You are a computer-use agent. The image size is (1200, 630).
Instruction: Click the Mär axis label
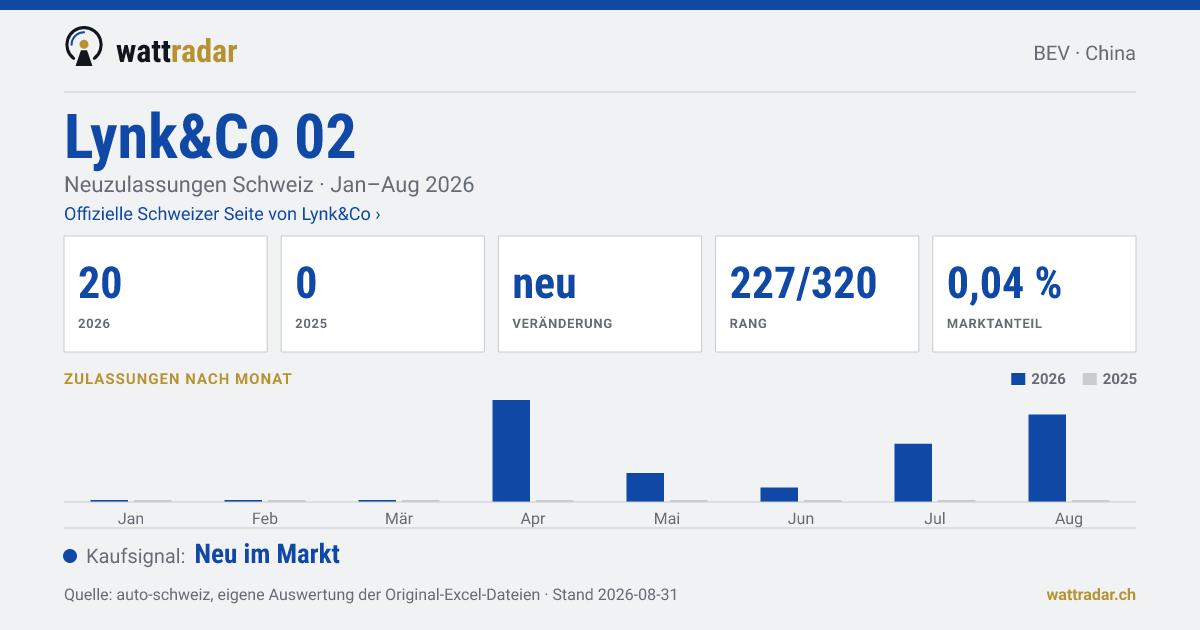tap(399, 518)
